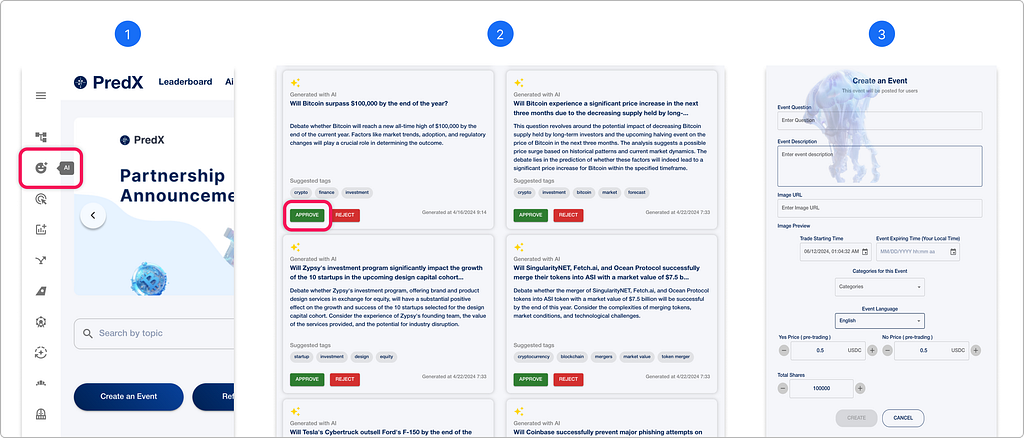
Task: Click the Create an Event button
Action: click(129, 396)
